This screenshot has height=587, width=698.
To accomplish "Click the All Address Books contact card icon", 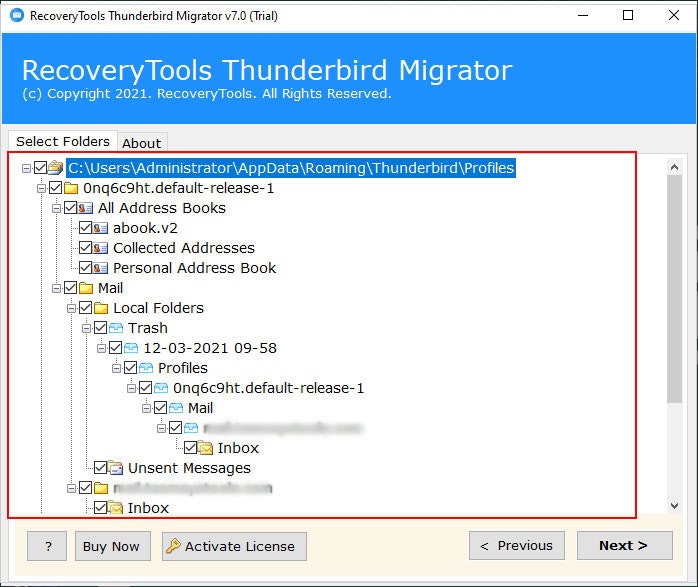I will tap(85, 208).
